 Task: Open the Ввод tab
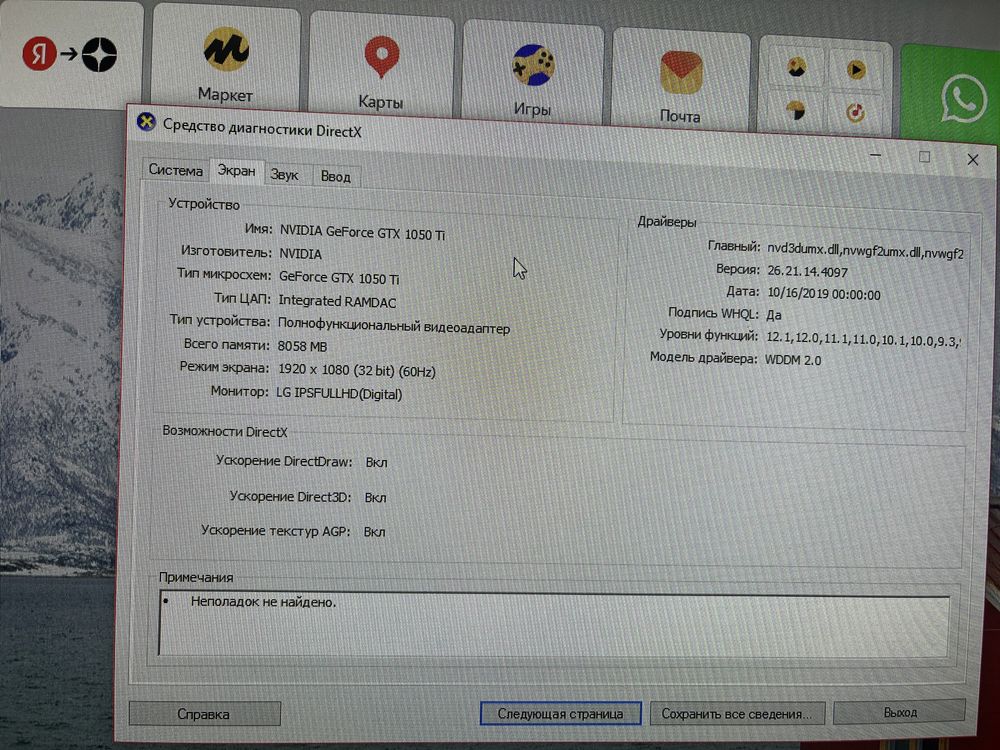point(335,177)
